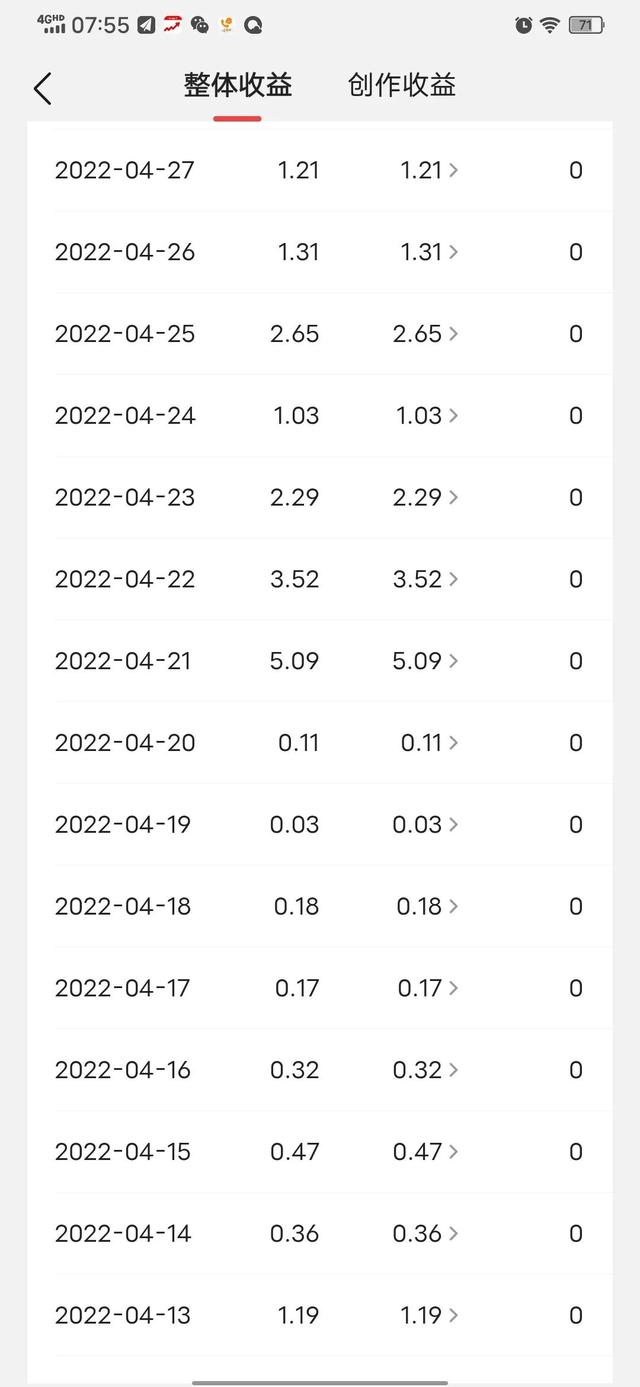This screenshot has height=1387, width=640.
Task: Select the 2022-04-24 date row
Action: coord(125,416)
